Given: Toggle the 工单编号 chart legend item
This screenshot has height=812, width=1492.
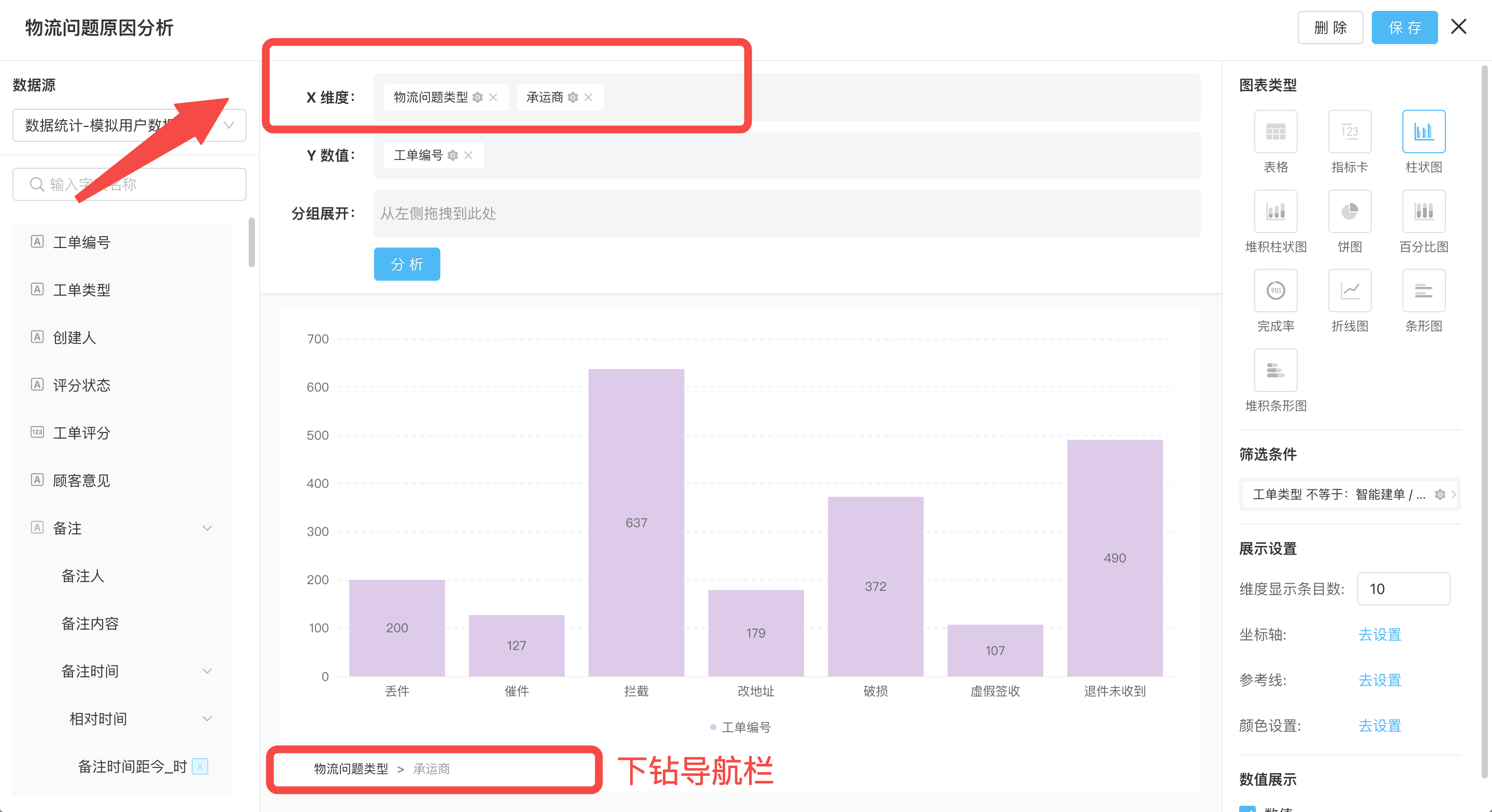Looking at the screenshot, I should [740, 727].
